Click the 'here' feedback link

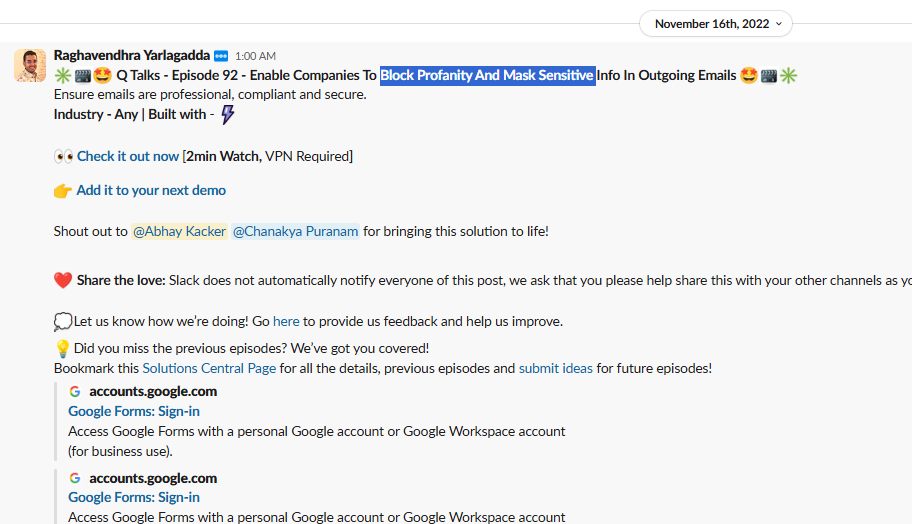point(286,322)
